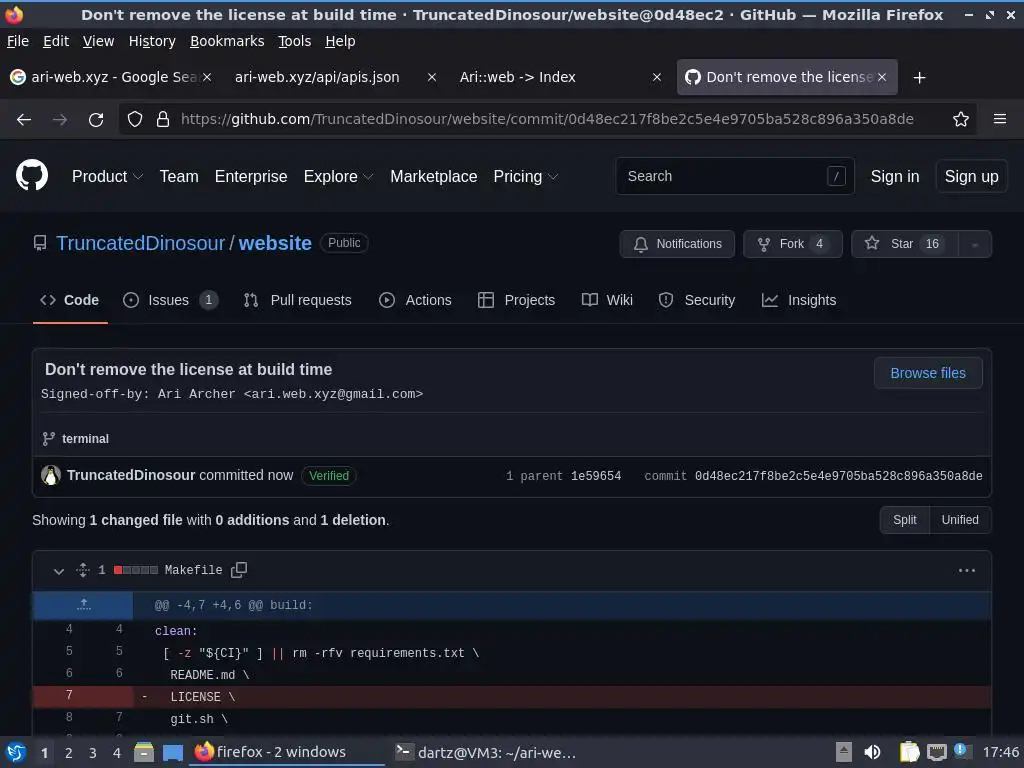Image resolution: width=1024 pixels, height=768 pixels.
Task: Open the Projects tab
Action: (x=516, y=300)
